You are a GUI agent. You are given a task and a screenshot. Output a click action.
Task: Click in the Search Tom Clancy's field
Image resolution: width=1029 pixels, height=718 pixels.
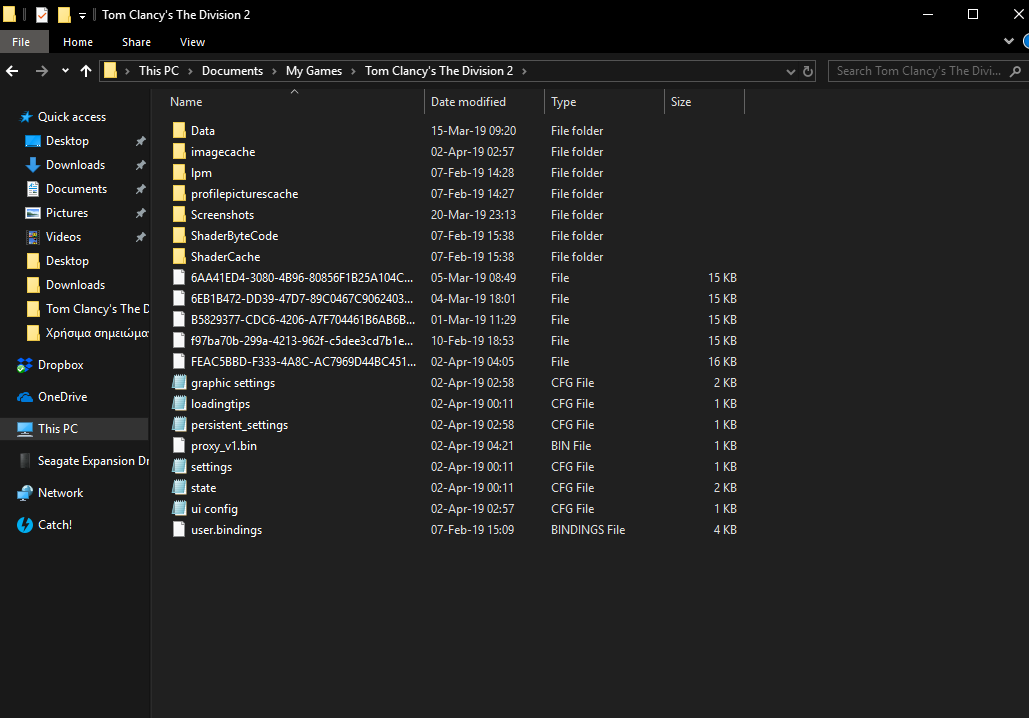[x=919, y=71]
